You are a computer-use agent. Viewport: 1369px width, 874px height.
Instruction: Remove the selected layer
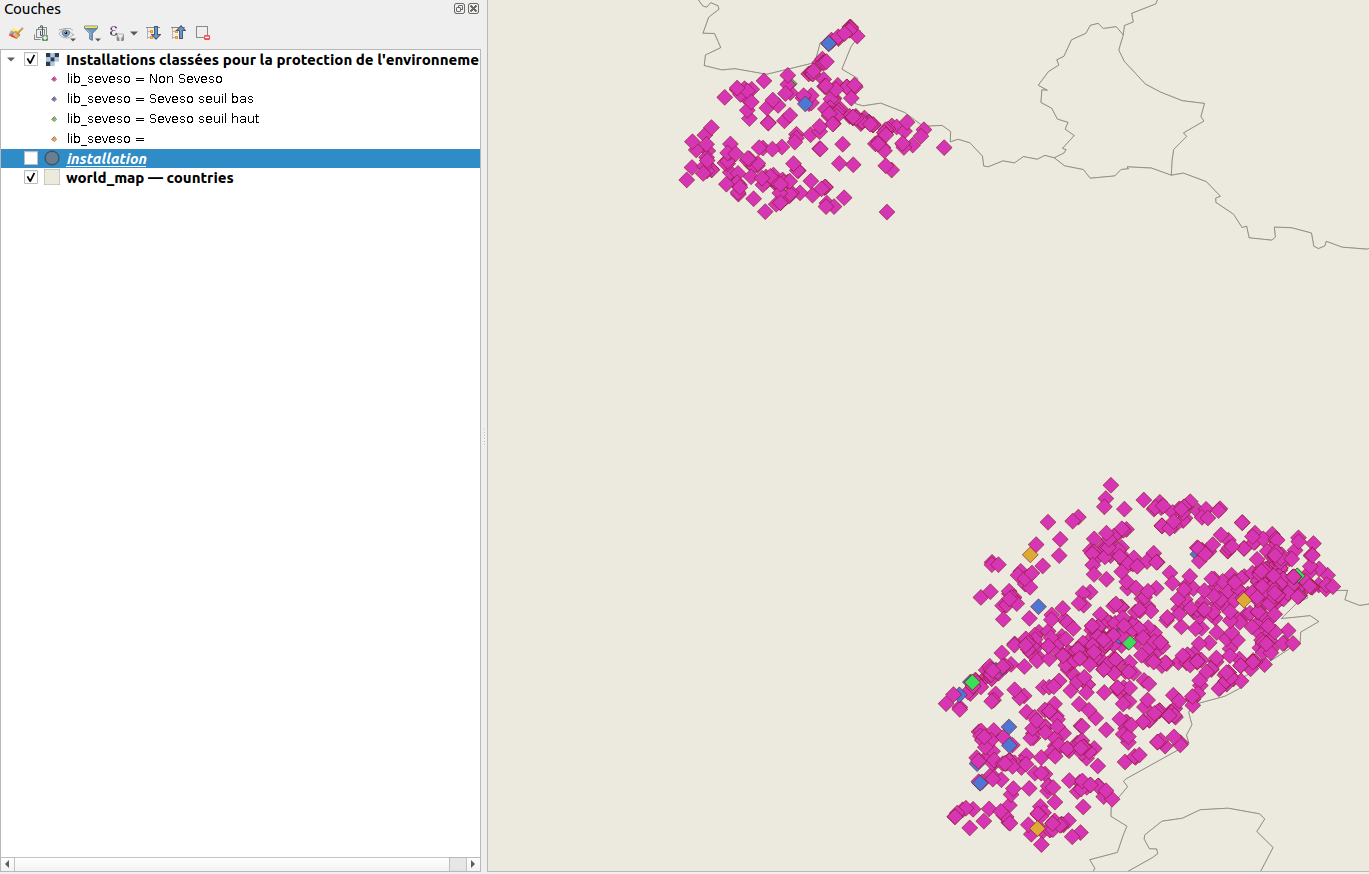[202, 32]
